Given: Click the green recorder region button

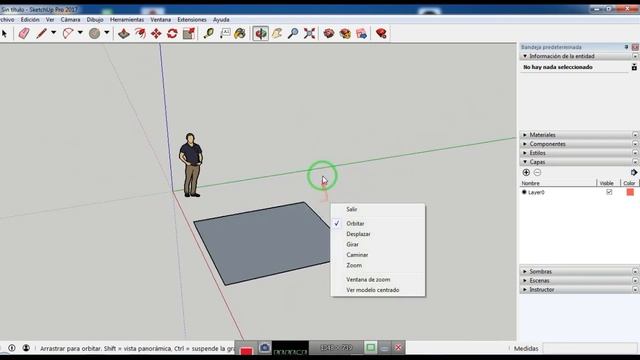Looking at the screenshot, I should (x=371, y=348).
